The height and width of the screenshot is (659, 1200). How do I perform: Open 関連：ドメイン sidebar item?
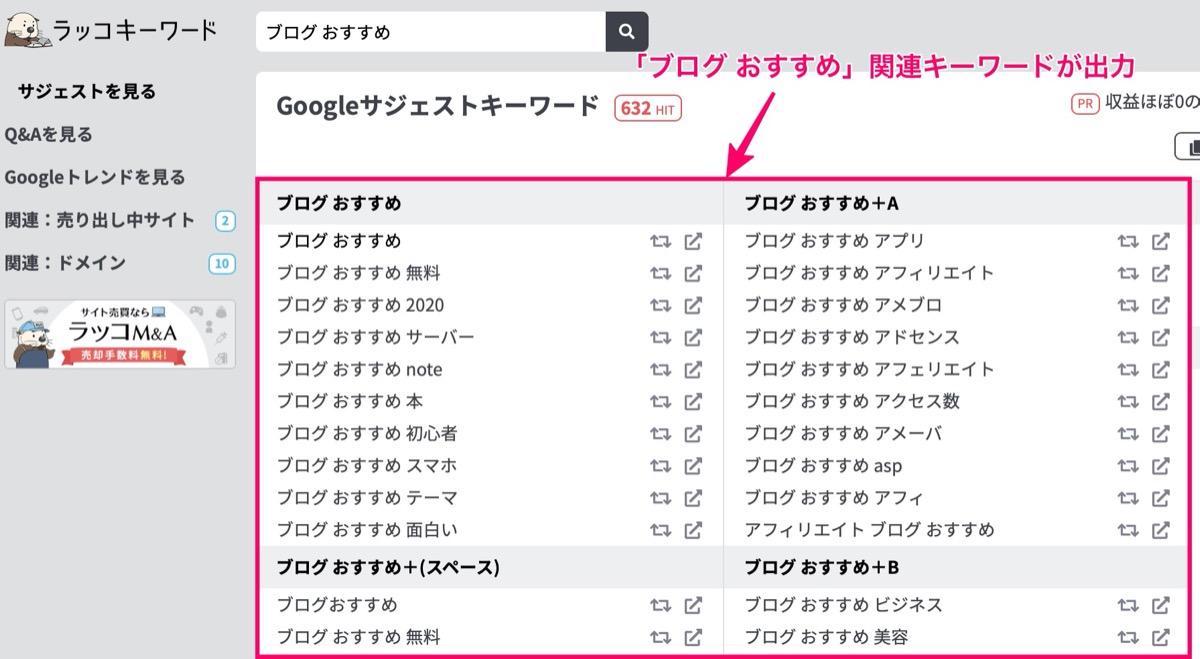[65, 263]
